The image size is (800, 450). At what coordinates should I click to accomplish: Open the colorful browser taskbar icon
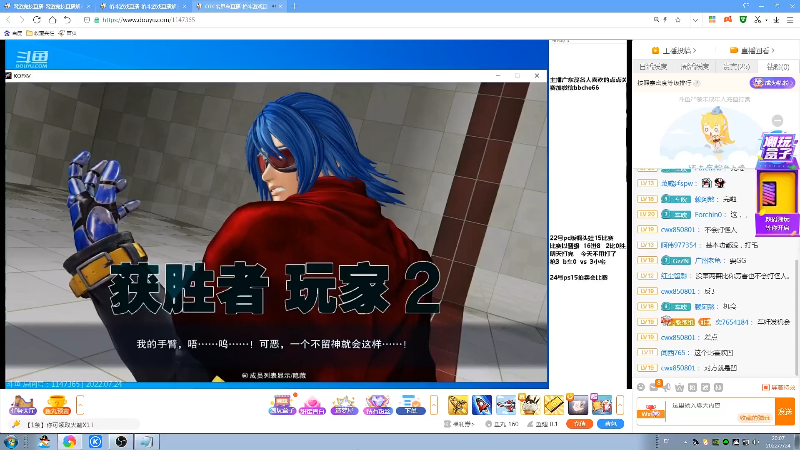point(69,441)
